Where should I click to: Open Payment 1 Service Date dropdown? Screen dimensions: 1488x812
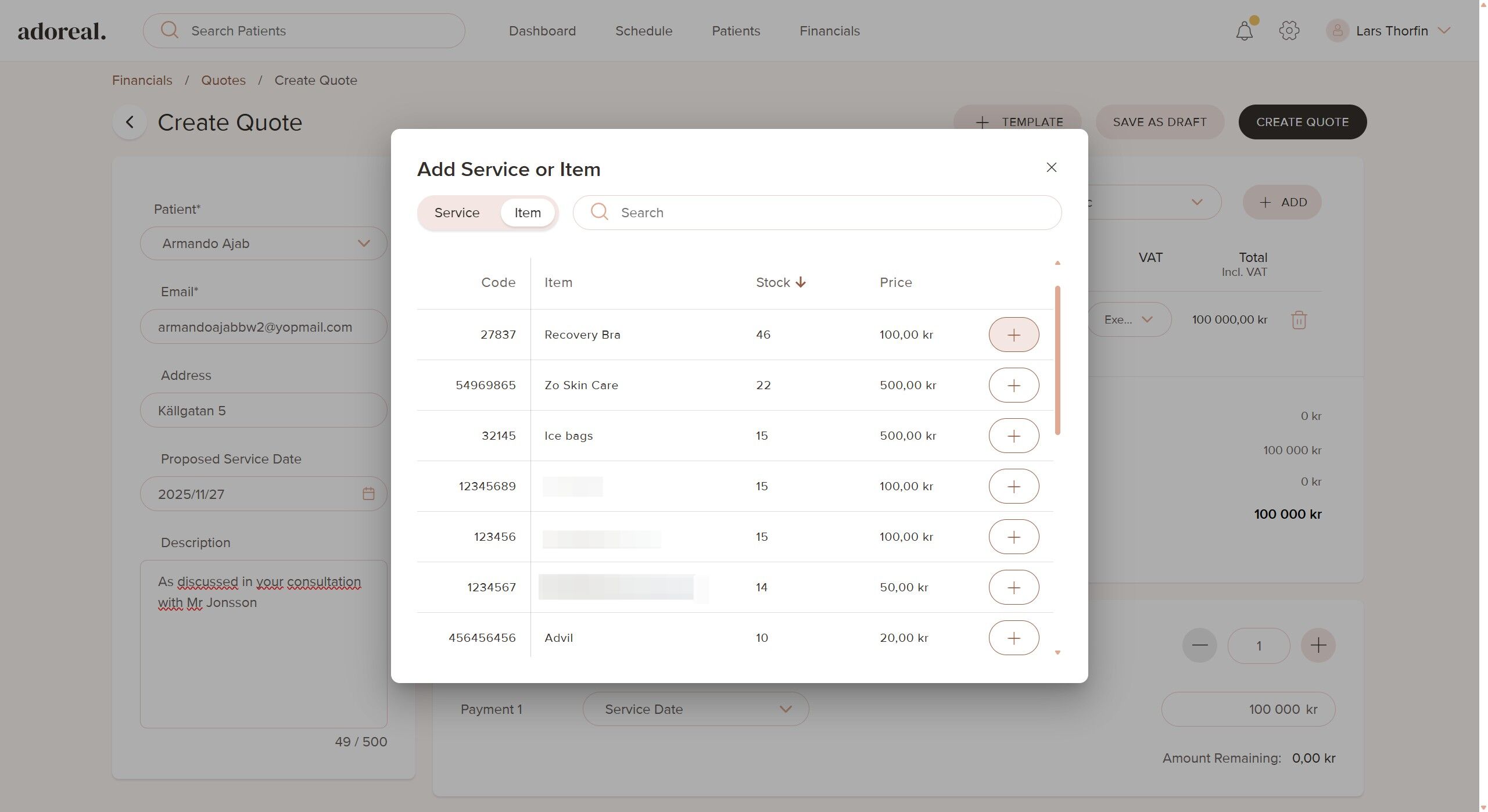coord(695,709)
